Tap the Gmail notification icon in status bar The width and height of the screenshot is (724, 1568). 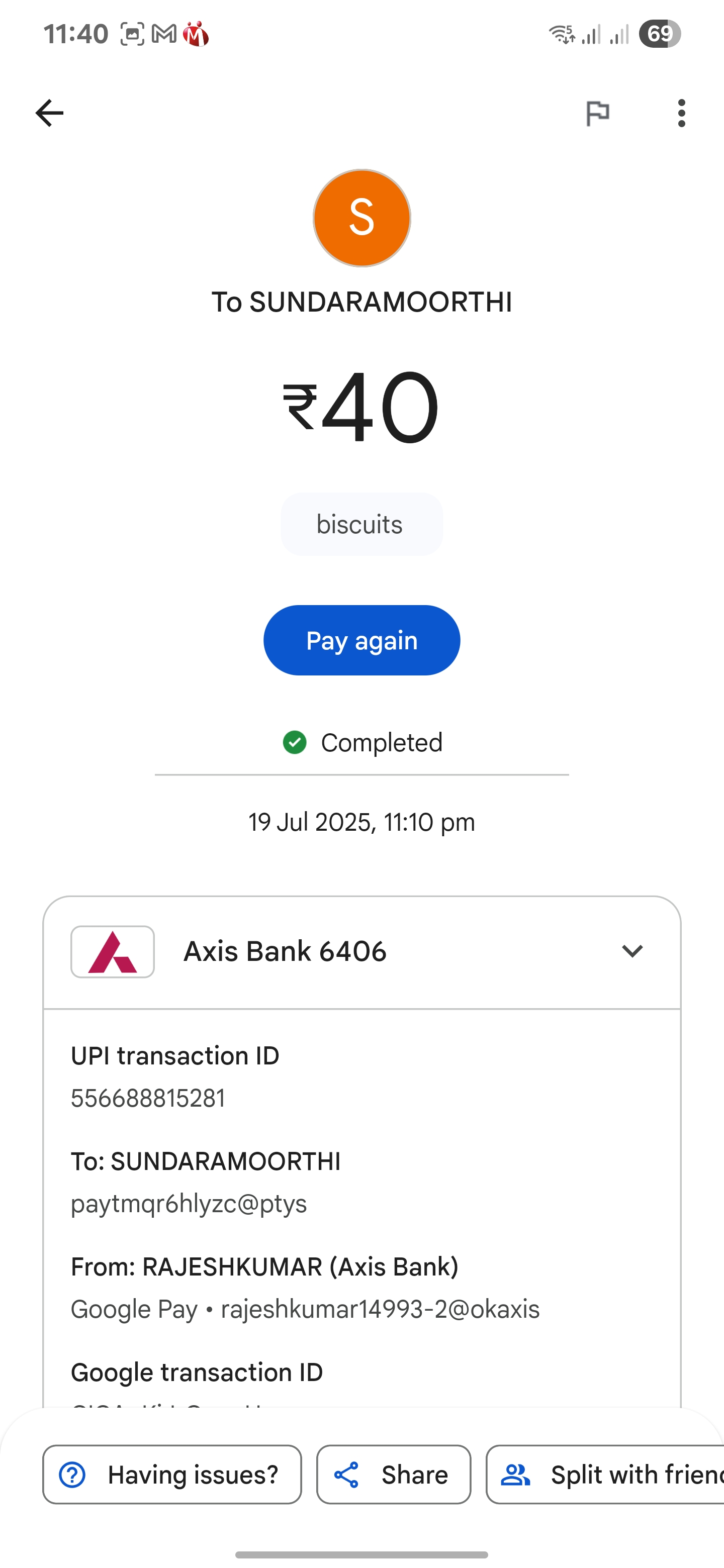coord(164,34)
